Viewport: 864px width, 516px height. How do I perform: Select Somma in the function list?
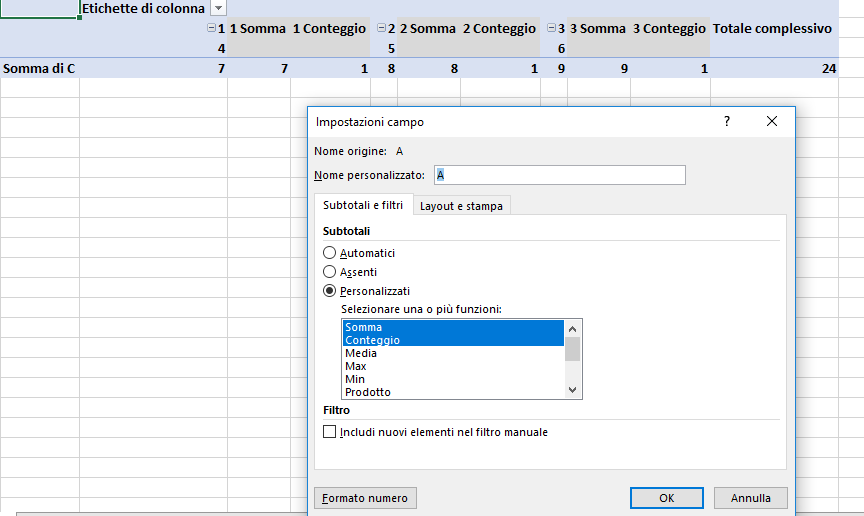(453, 327)
